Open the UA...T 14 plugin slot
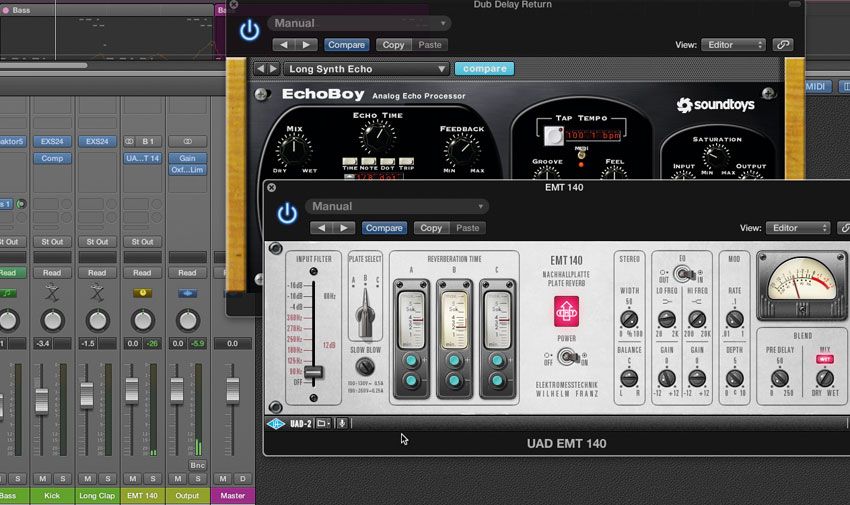The height and width of the screenshot is (505, 850). (142, 158)
